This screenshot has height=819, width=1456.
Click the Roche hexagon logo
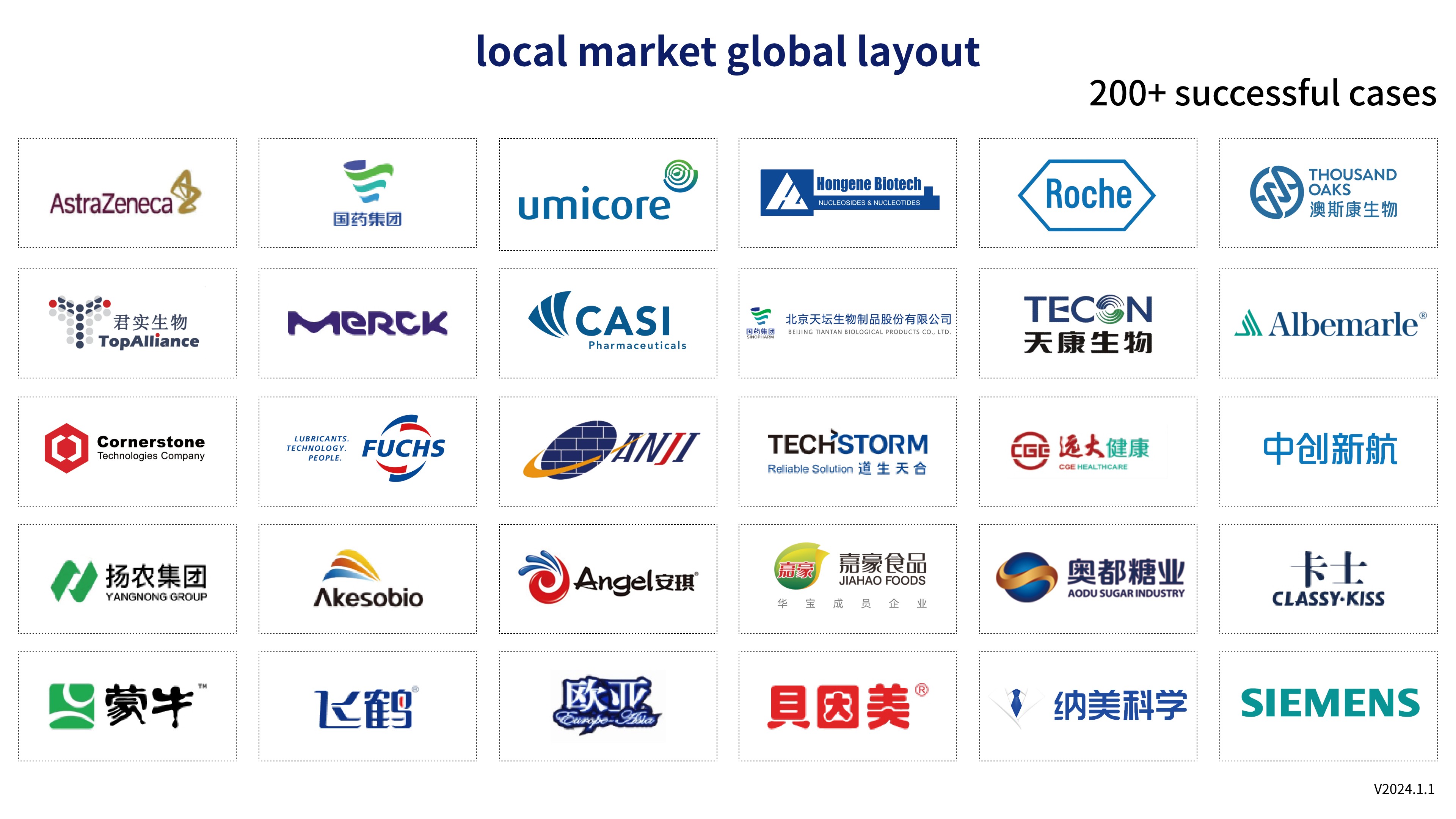(x=1087, y=195)
